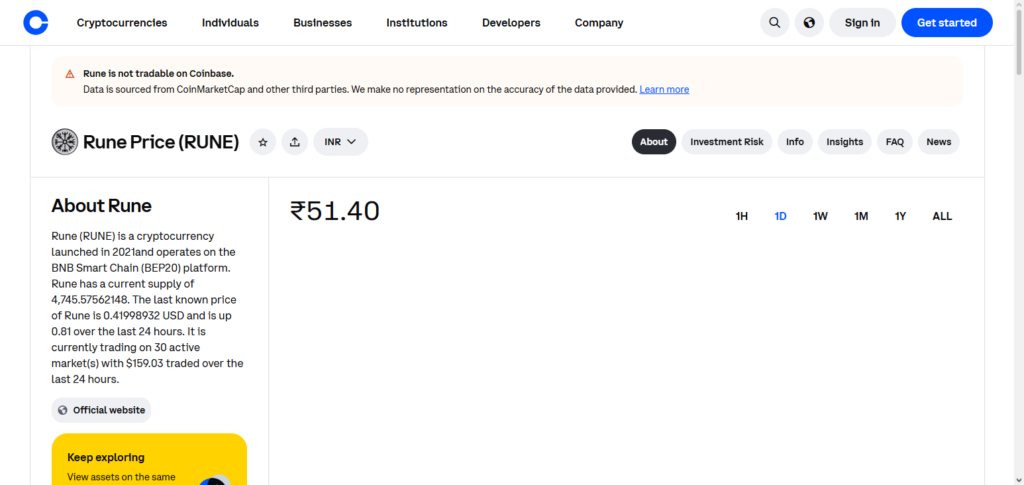The height and width of the screenshot is (485, 1024).
Task: Open the Company menu
Action: (599, 23)
